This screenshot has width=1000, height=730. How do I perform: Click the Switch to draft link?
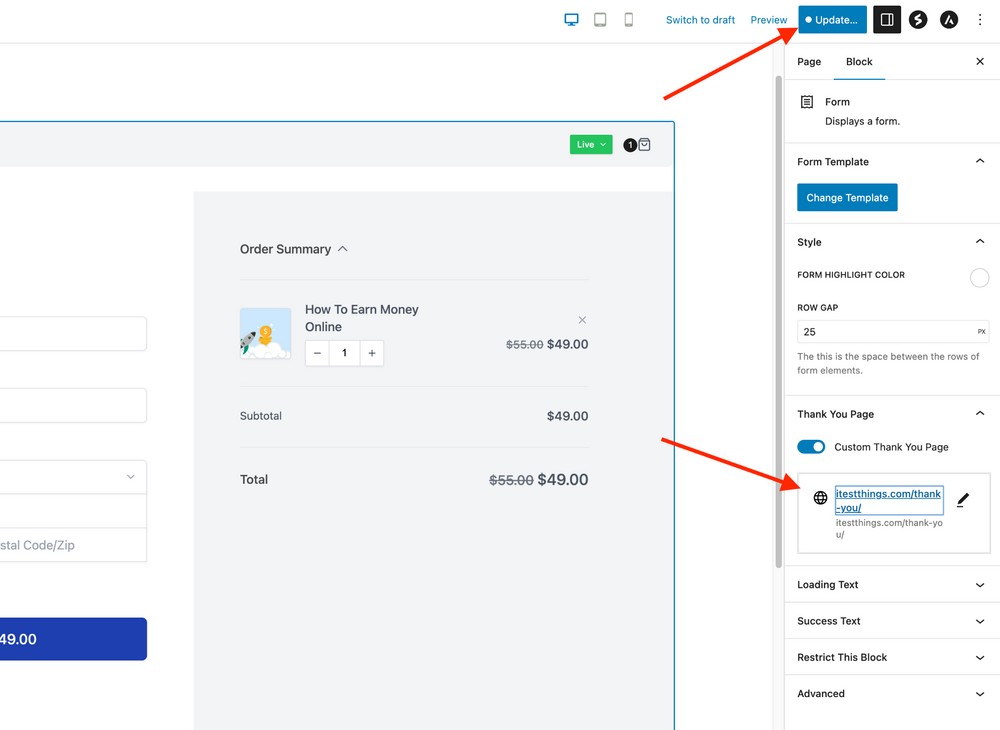coord(700,19)
